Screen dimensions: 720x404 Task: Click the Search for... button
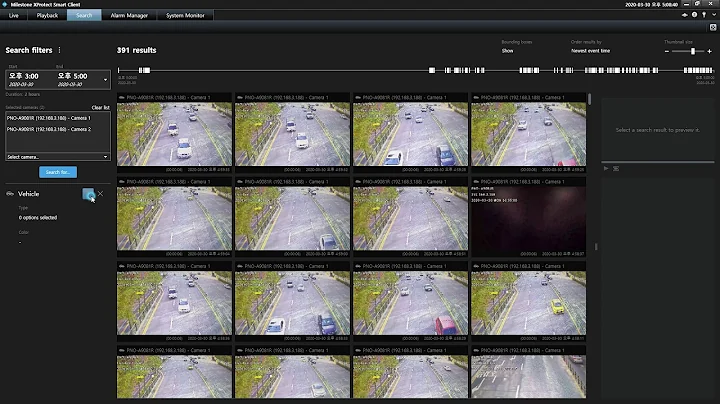pos(58,172)
